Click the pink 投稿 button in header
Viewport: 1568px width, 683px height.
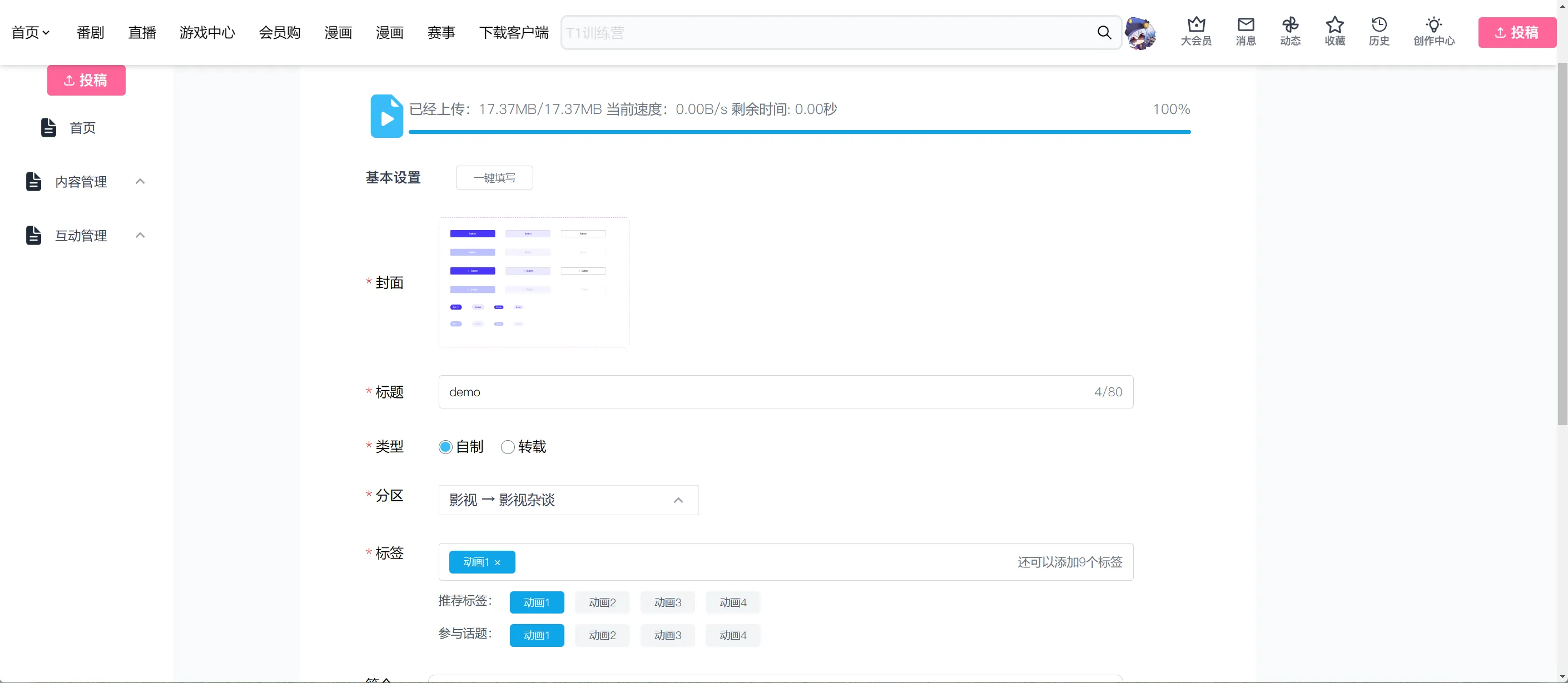click(1517, 32)
